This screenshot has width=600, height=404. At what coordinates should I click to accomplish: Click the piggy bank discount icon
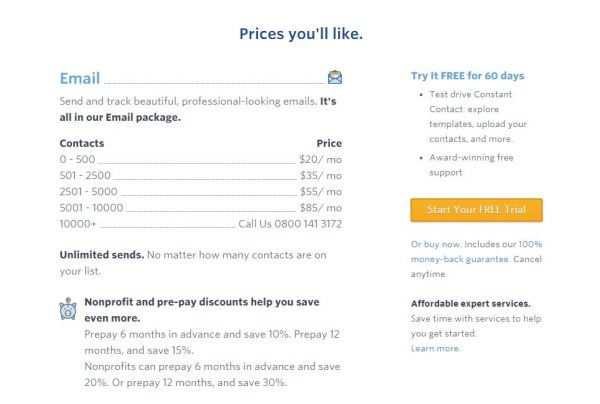[x=68, y=309]
